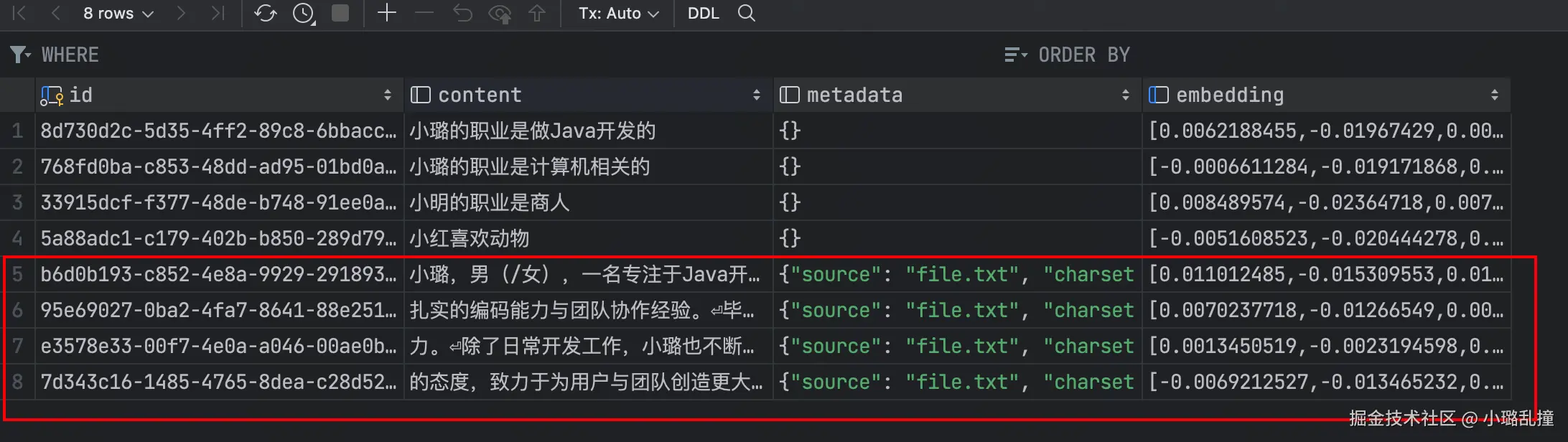This screenshot has height=442, width=1568.
Task: Click the add row plus icon
Action: [386, 14]
